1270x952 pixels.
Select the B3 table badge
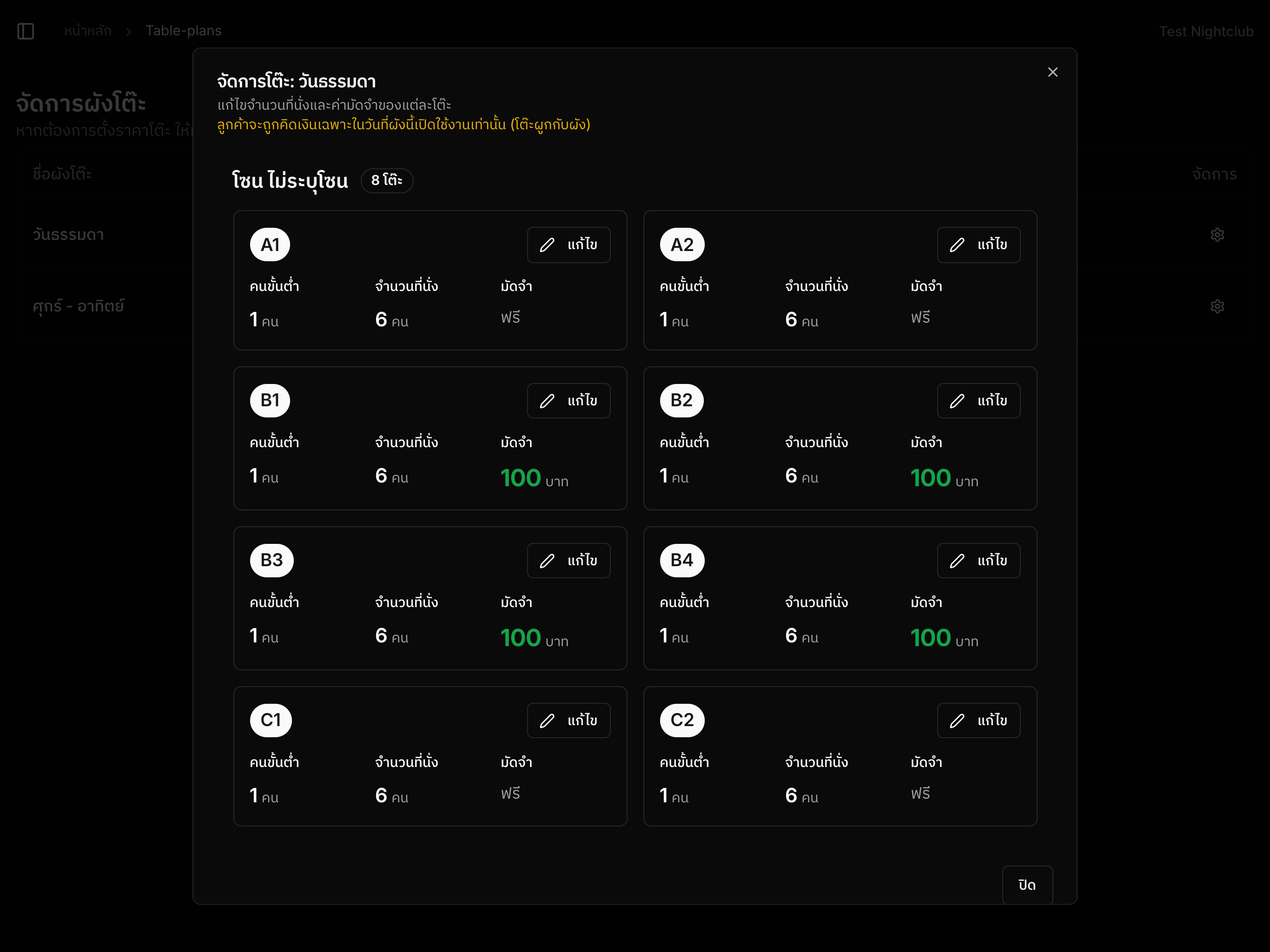point(271,561)
